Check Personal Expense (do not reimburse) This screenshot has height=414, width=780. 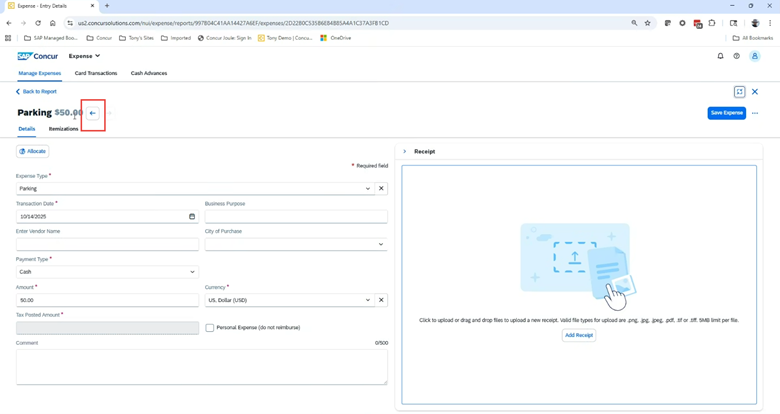point(210,328)
